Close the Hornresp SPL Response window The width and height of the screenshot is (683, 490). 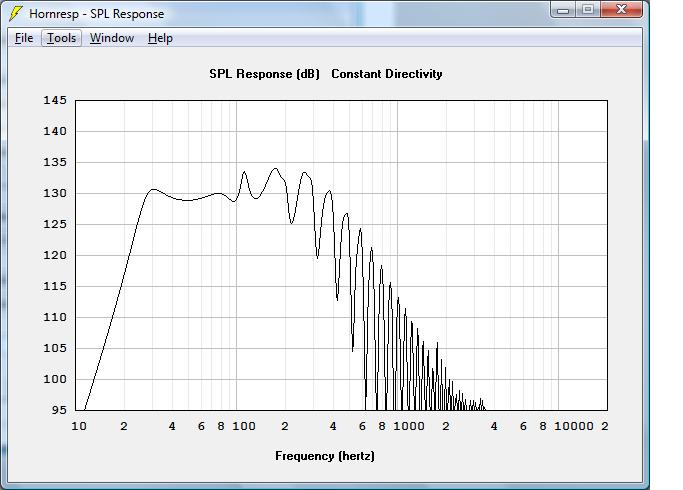point(622,10)
